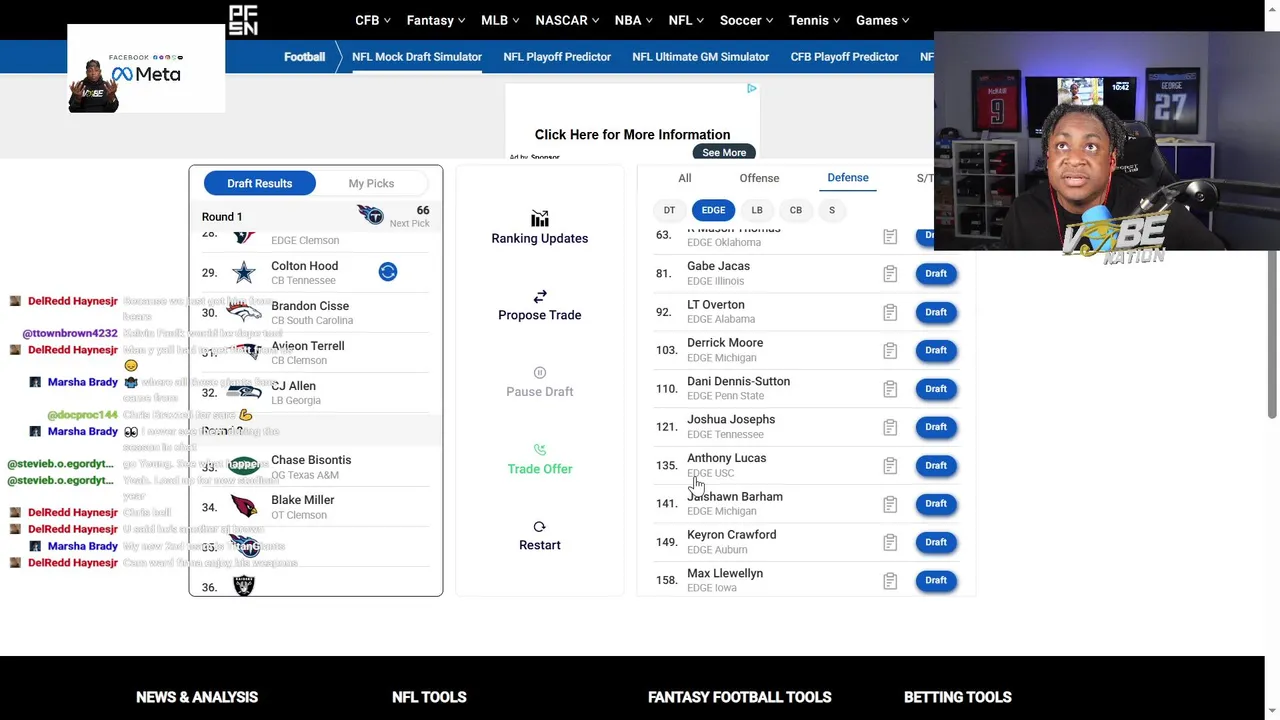Open LT Overton clipboard notes icon

(890, 312)
